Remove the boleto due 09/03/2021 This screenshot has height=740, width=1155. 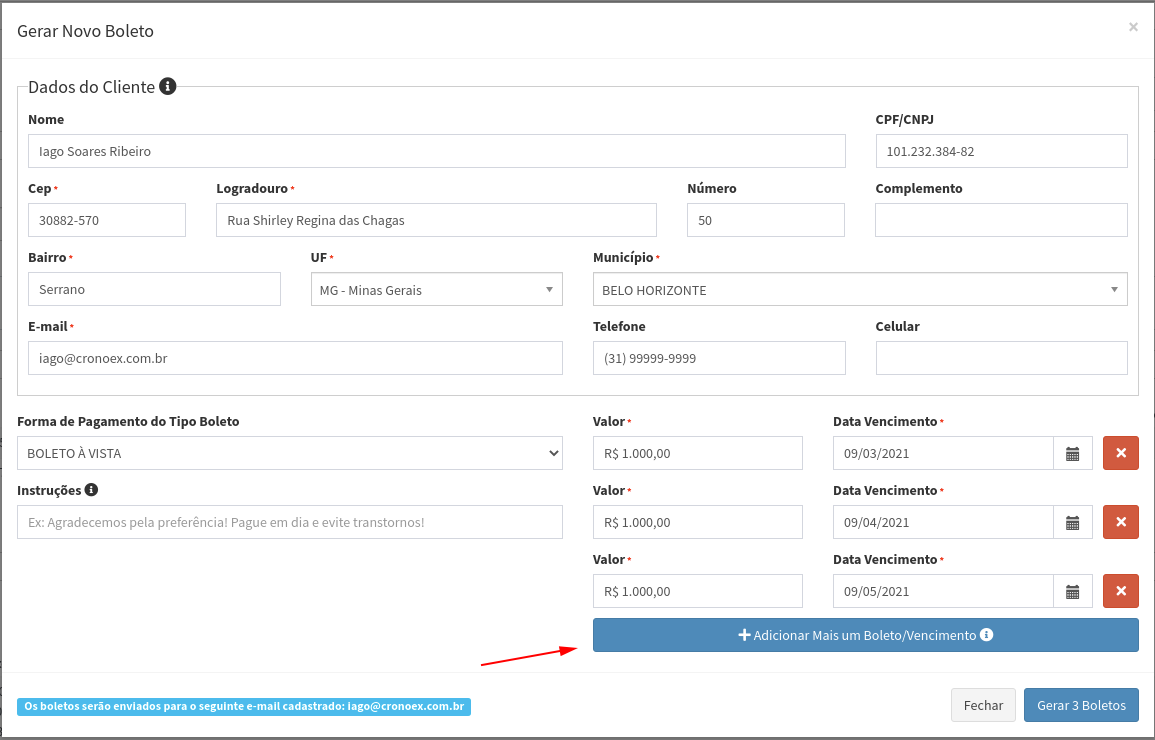tap(1120, 453)
